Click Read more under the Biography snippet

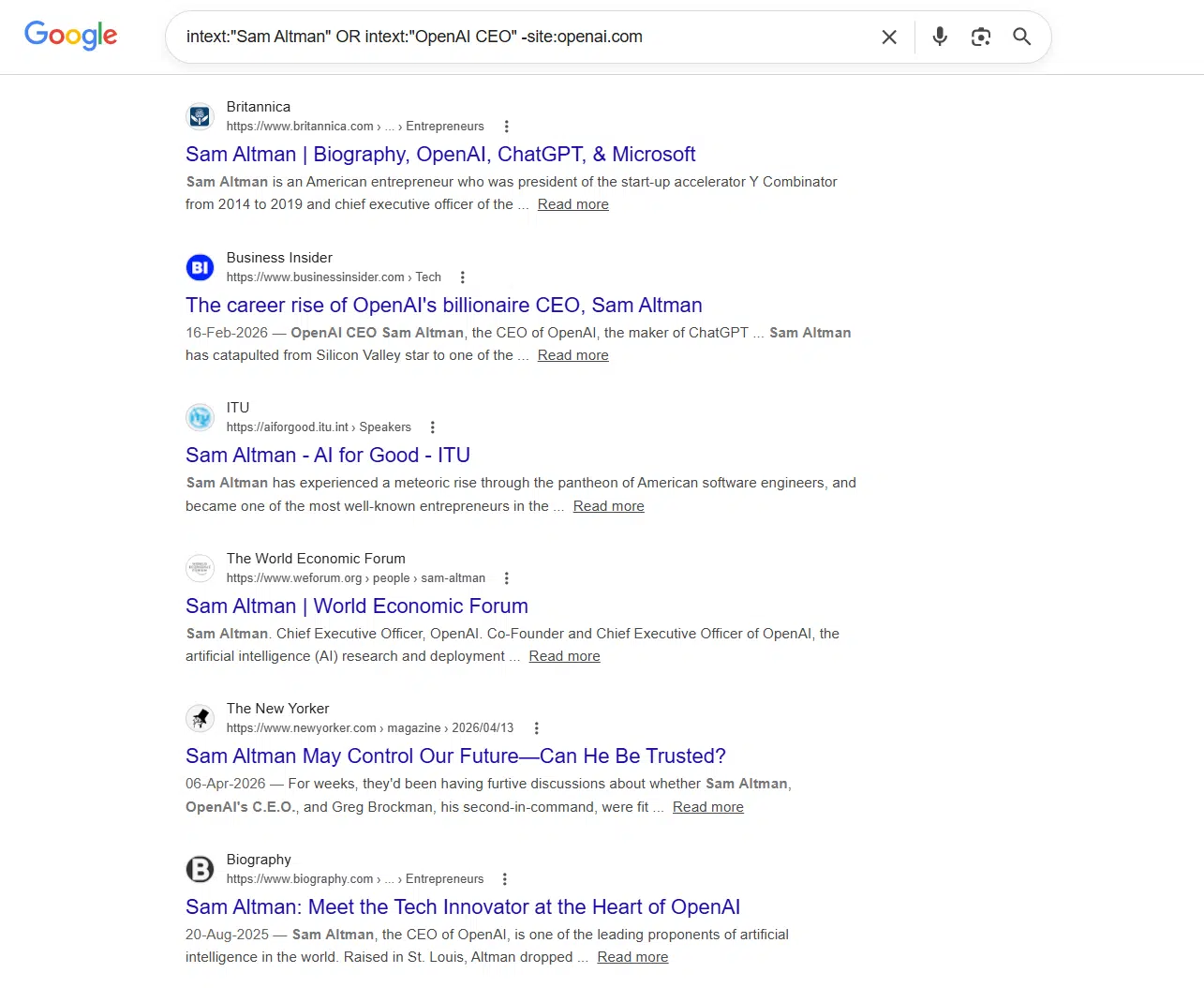coord(633,957)
